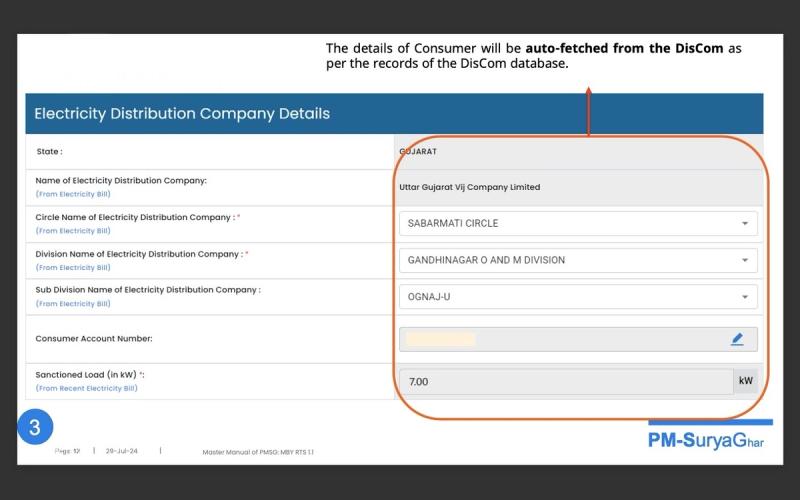Click the red annotation arrow above the form
Screen dimensions: 800x500
[x=588, y=111]
